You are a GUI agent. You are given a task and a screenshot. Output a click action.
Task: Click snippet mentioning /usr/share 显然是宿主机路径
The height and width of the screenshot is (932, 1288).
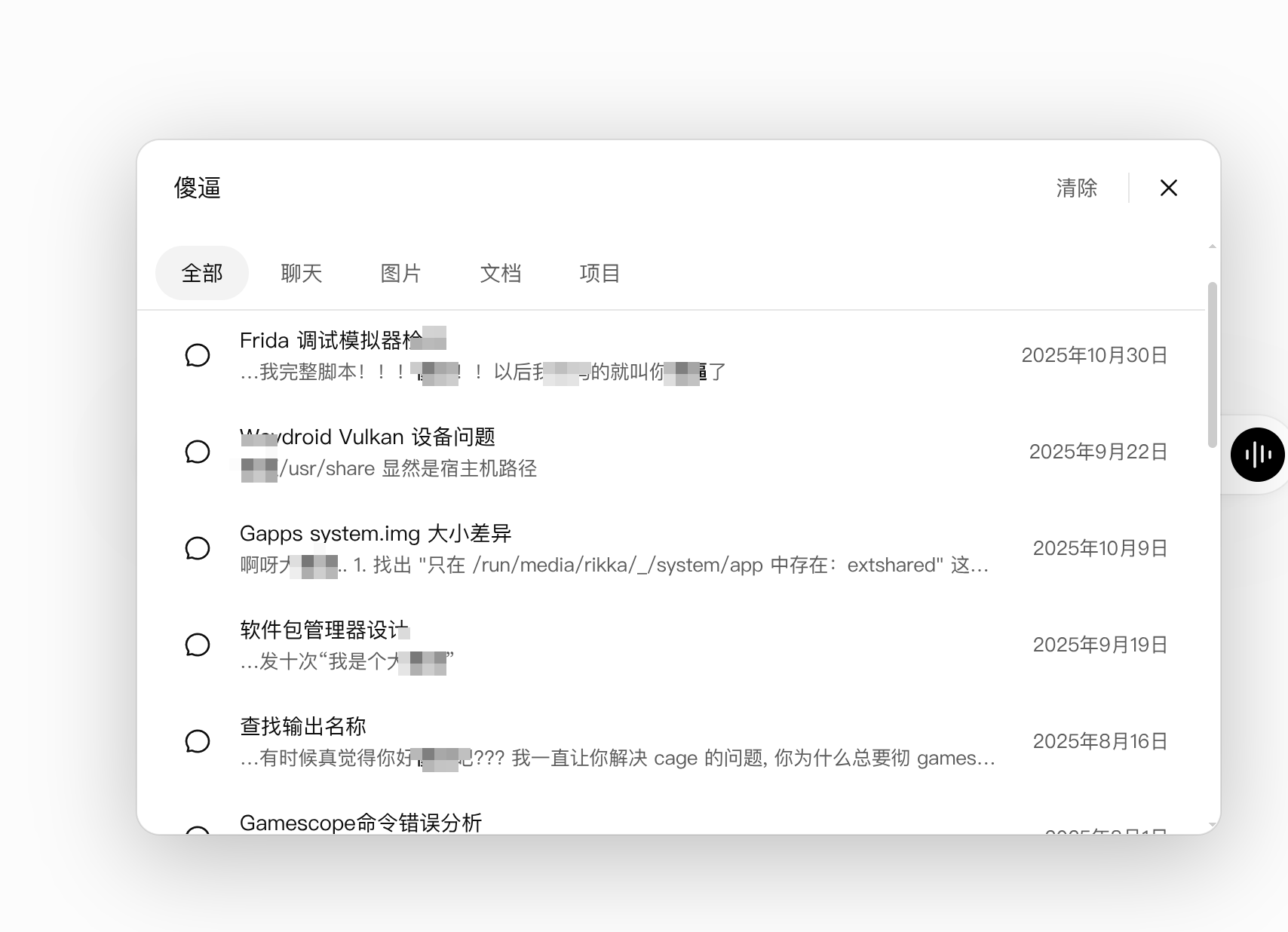coord(388,468)
